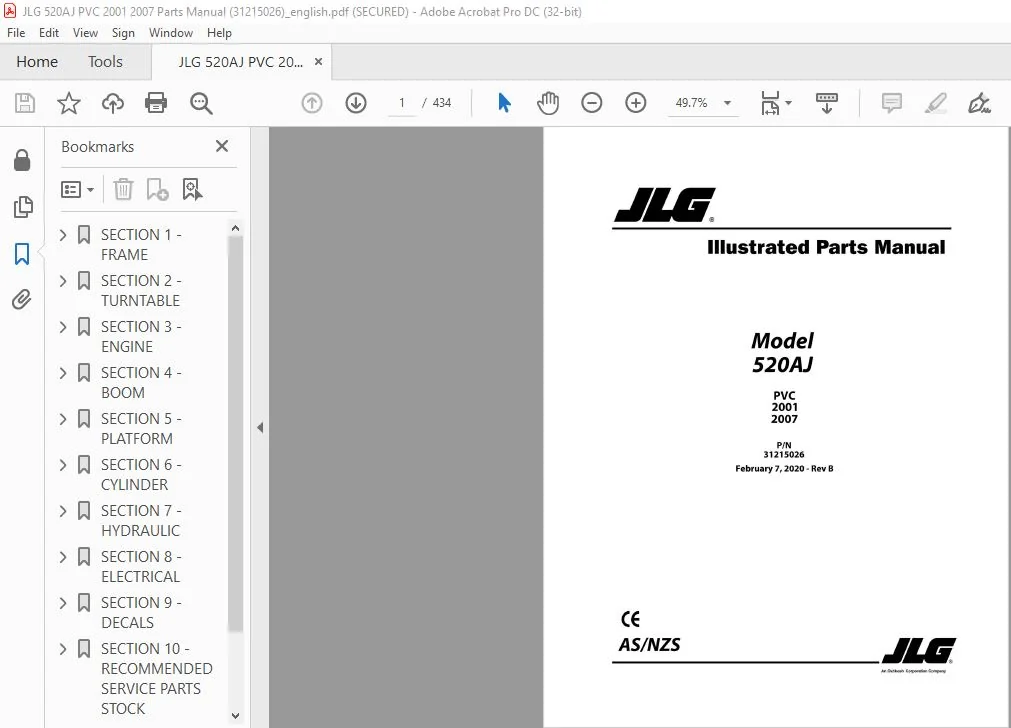This screenshot has height=728, width=1011.
Task: Collapse the navigation pane arrow
Action: pyautogui.click(x=260, y=428)
